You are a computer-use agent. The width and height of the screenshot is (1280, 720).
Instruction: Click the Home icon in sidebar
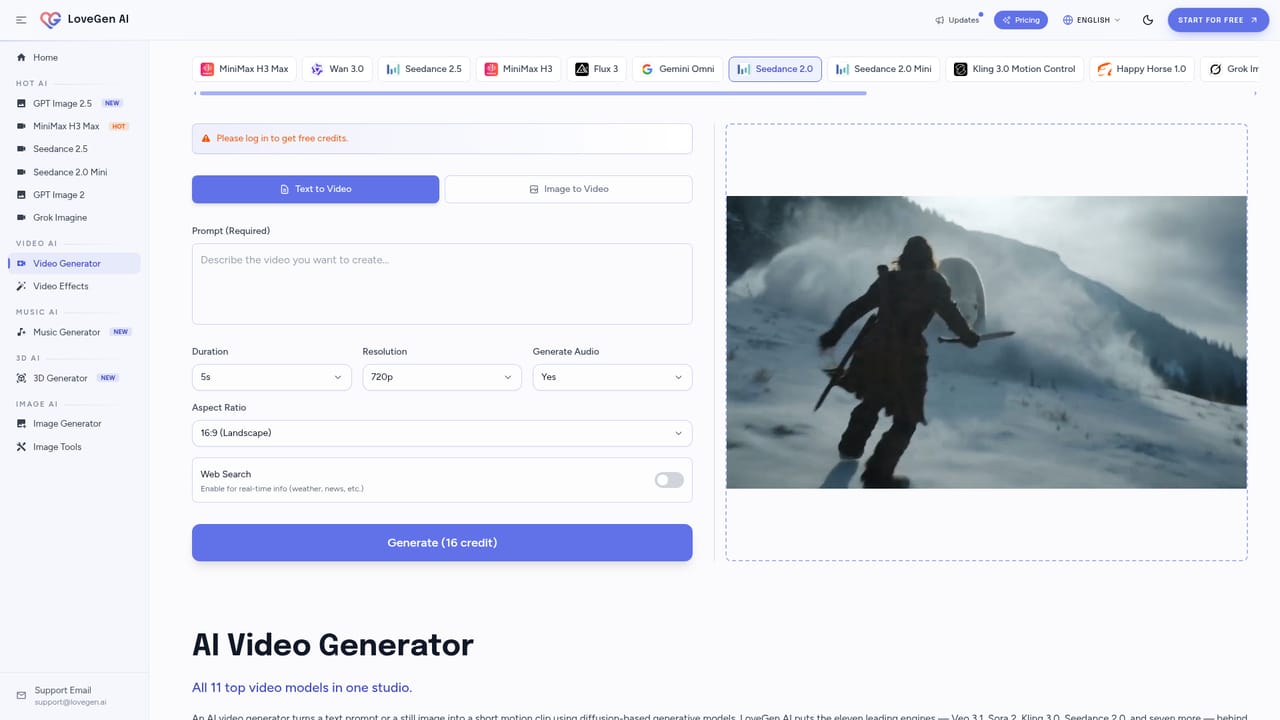click(x=21, y=57)
